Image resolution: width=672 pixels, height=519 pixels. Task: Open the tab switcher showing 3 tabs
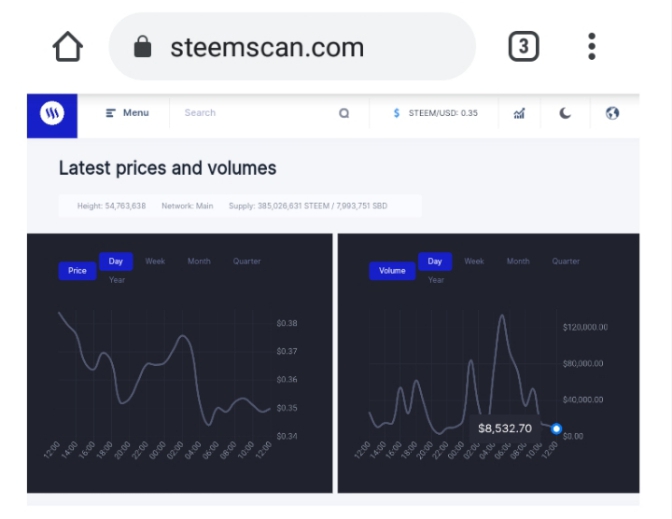tap(523, 46)
